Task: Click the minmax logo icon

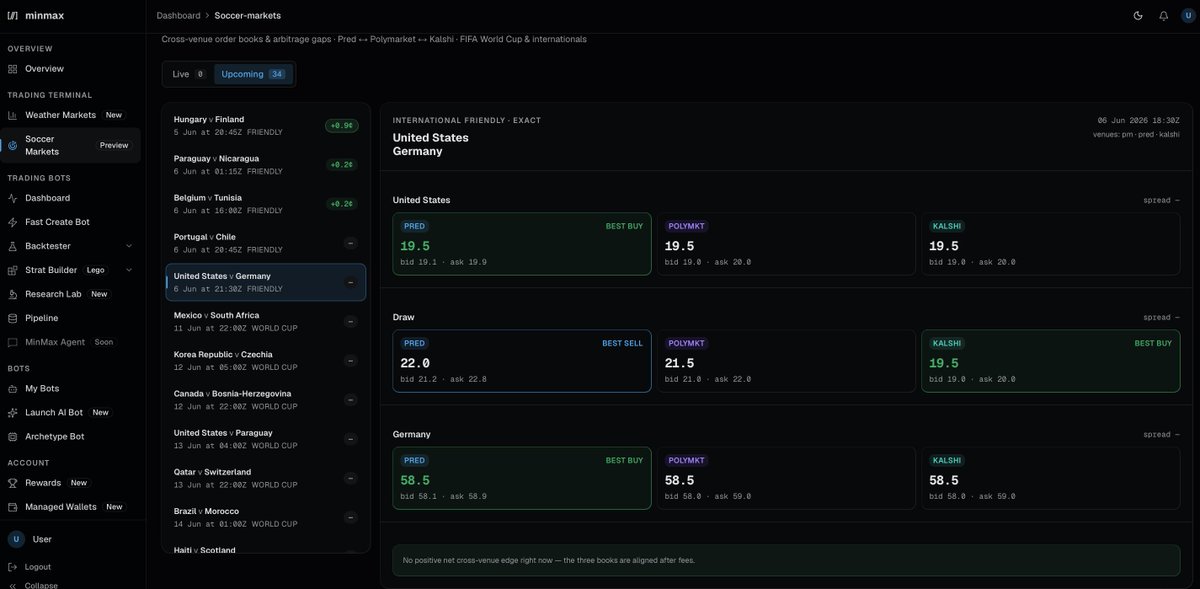Action: coord(13,16)
